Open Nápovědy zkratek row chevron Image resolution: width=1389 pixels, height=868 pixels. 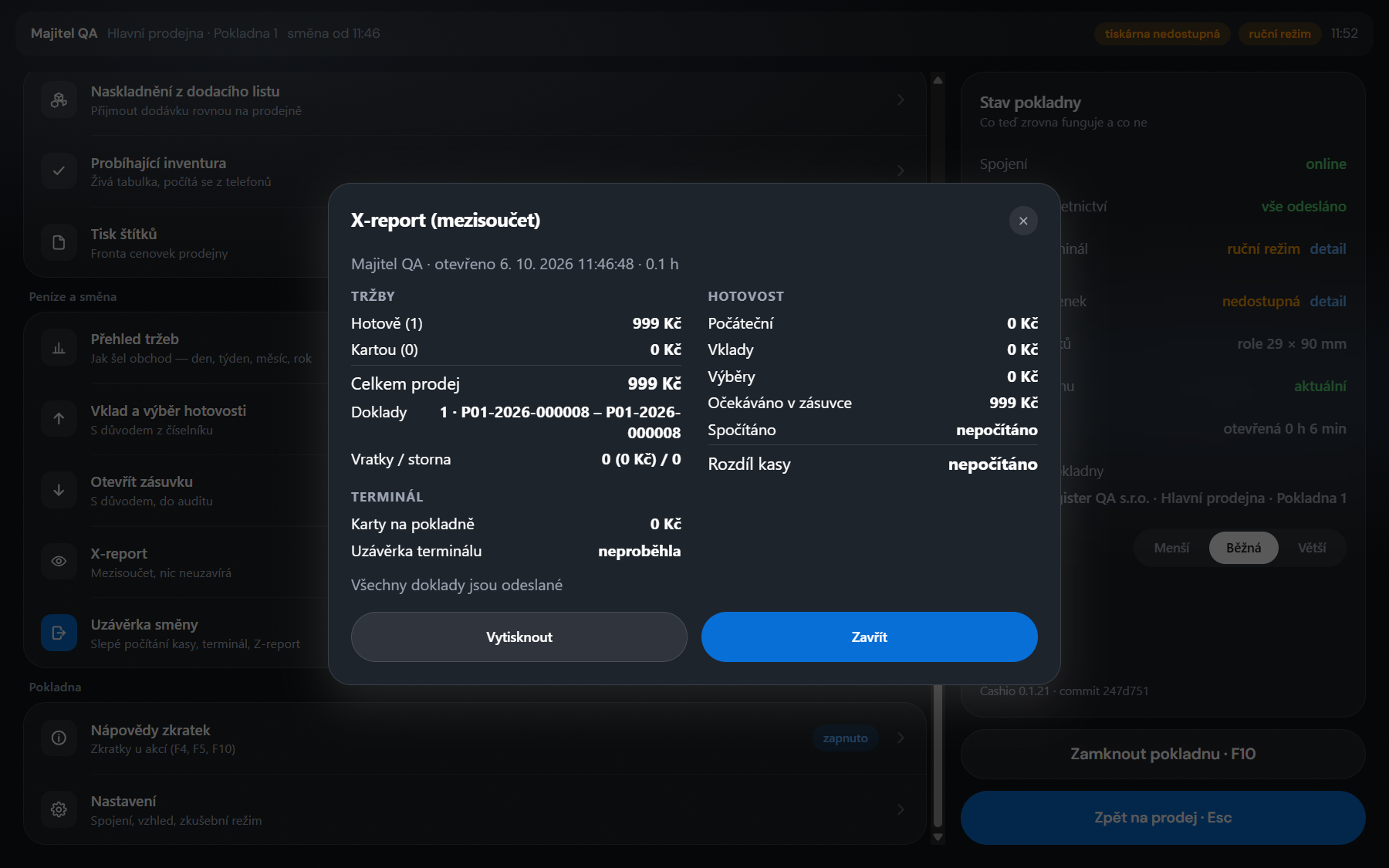tap(901, 738)
